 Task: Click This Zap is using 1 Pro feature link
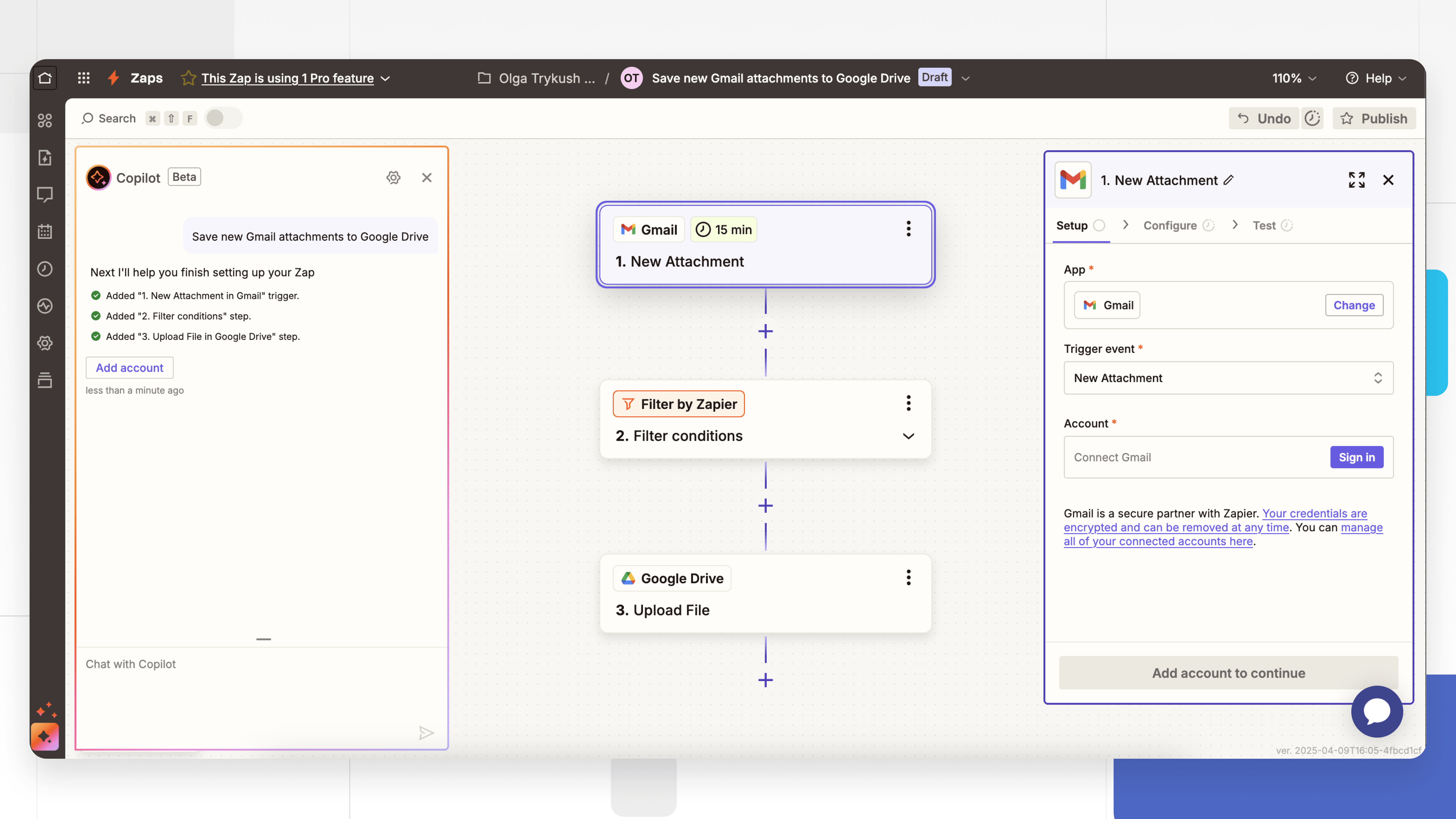287,78
